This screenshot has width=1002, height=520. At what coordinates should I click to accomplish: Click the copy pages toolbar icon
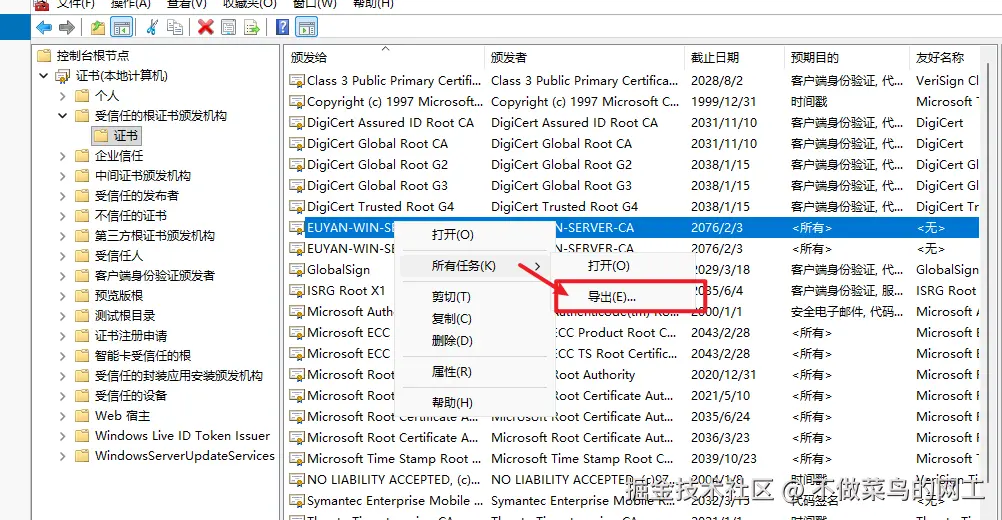coord(174,27)
